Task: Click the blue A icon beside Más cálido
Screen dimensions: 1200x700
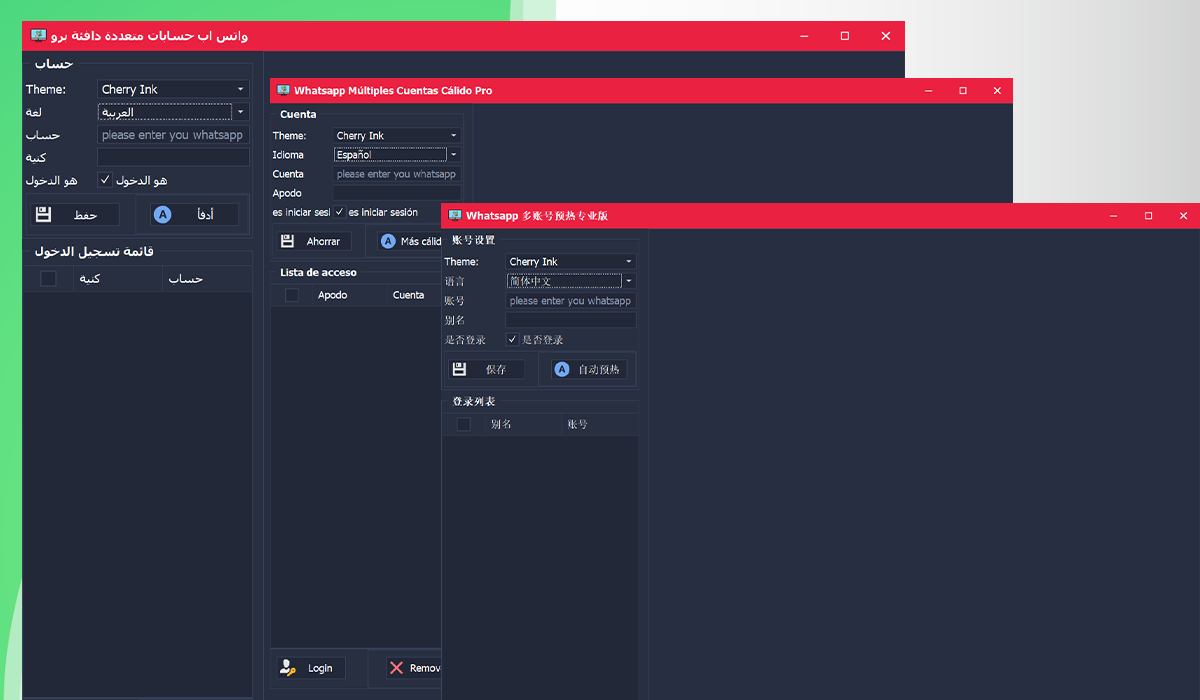Action: pyautogui.click(x=388, y=241)
